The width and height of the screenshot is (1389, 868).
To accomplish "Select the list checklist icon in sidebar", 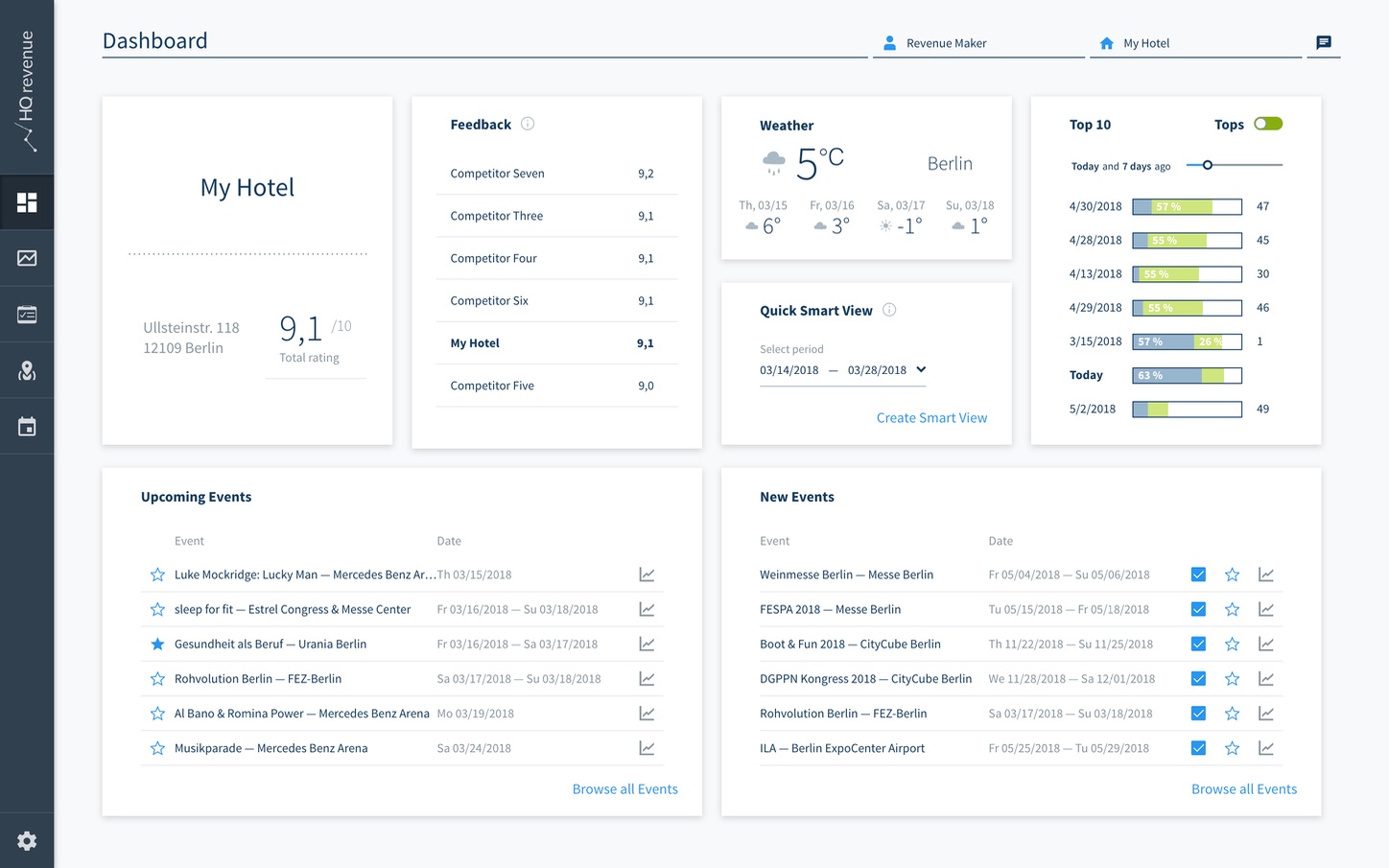I will tap(27, 315).
